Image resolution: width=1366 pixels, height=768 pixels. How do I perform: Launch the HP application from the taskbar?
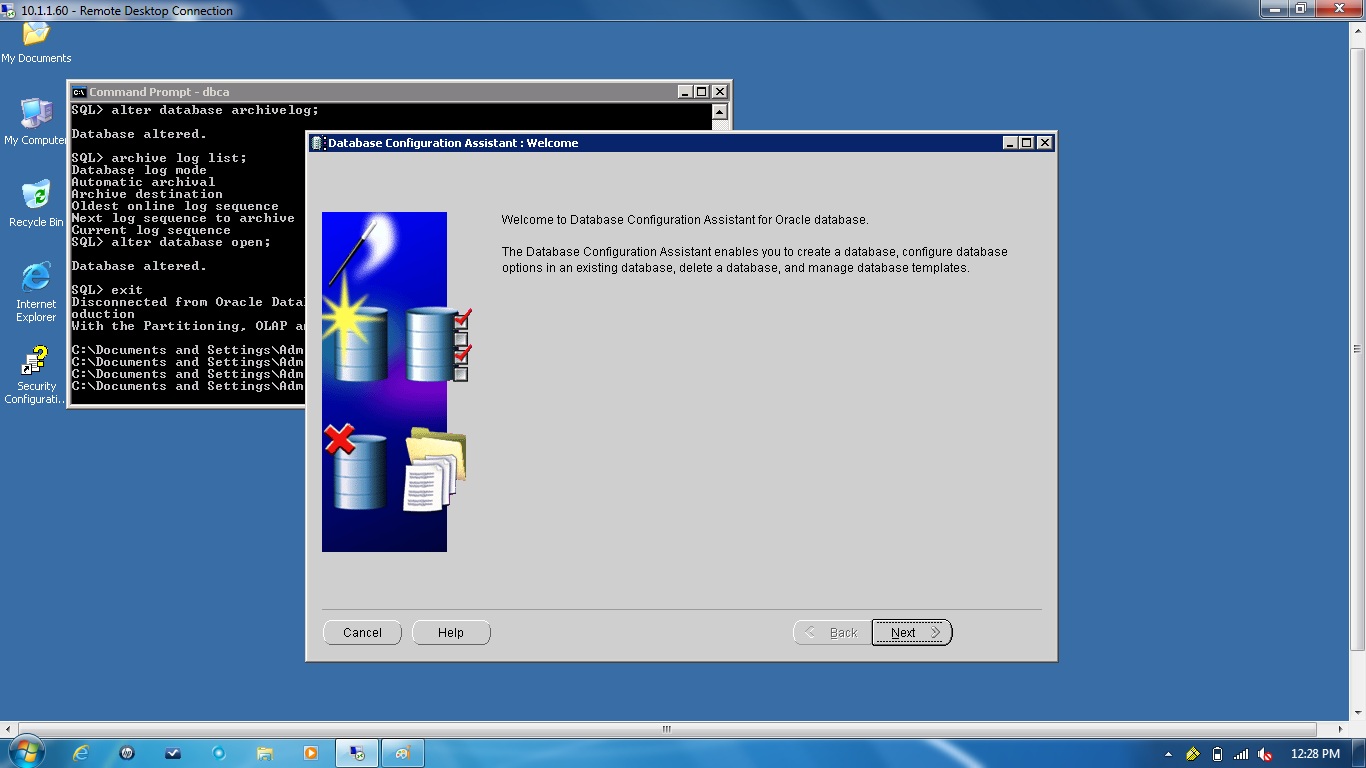[x=127, y=752]
